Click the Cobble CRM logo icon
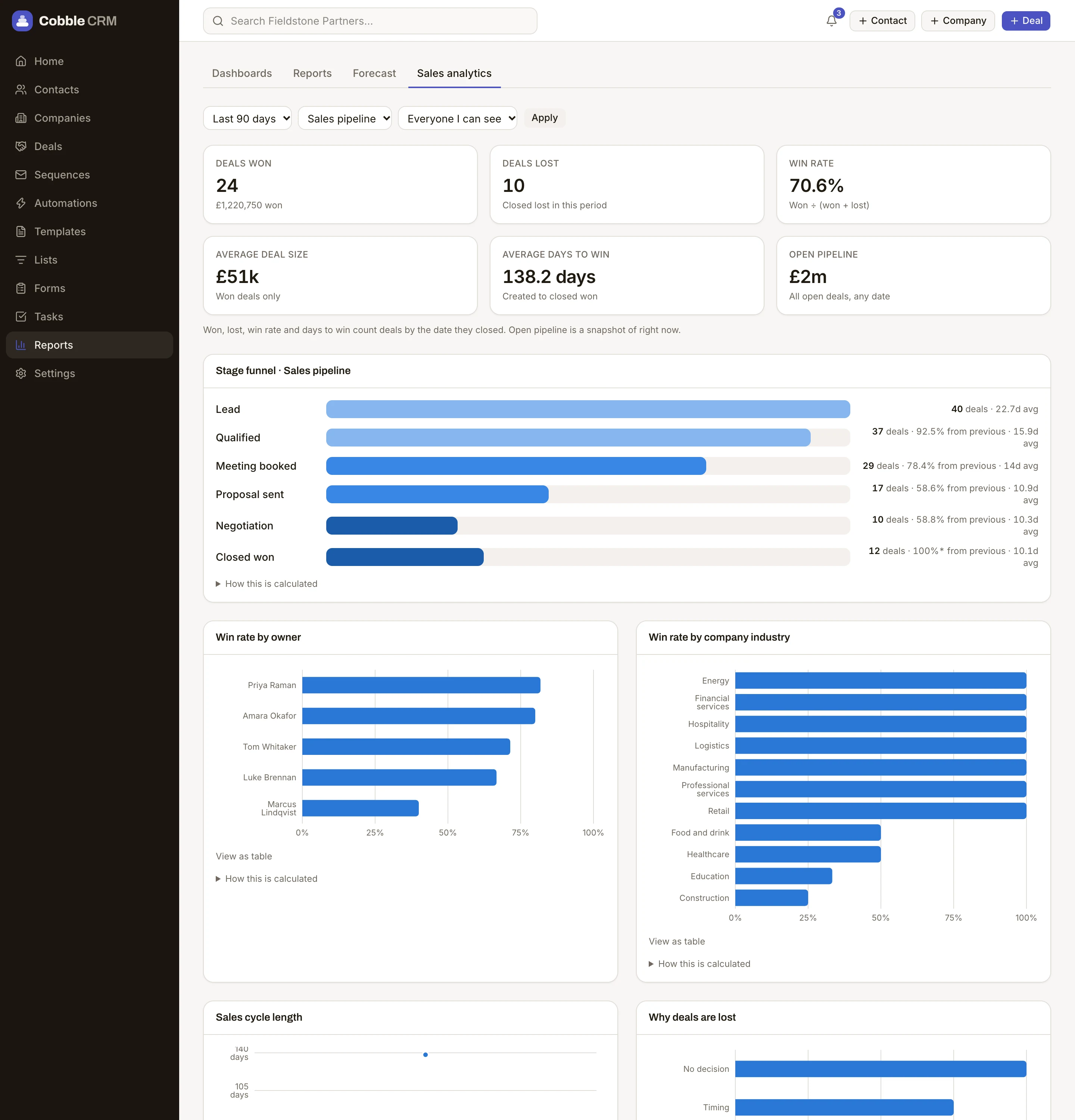The image size is (1075, 1120). click(x=22, y=21)
